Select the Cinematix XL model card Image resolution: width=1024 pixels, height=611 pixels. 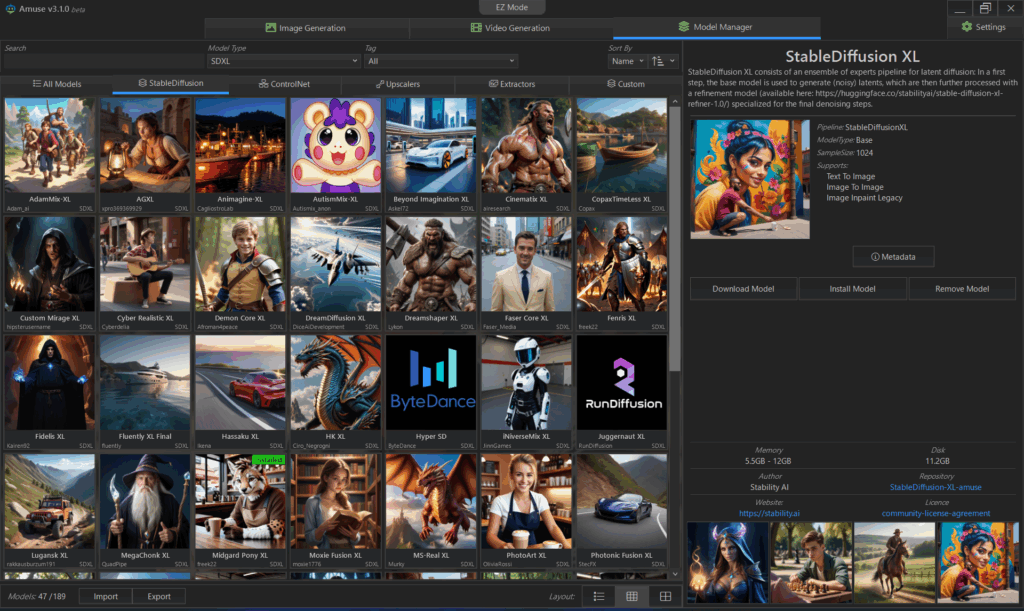click(x=526, y=155)
